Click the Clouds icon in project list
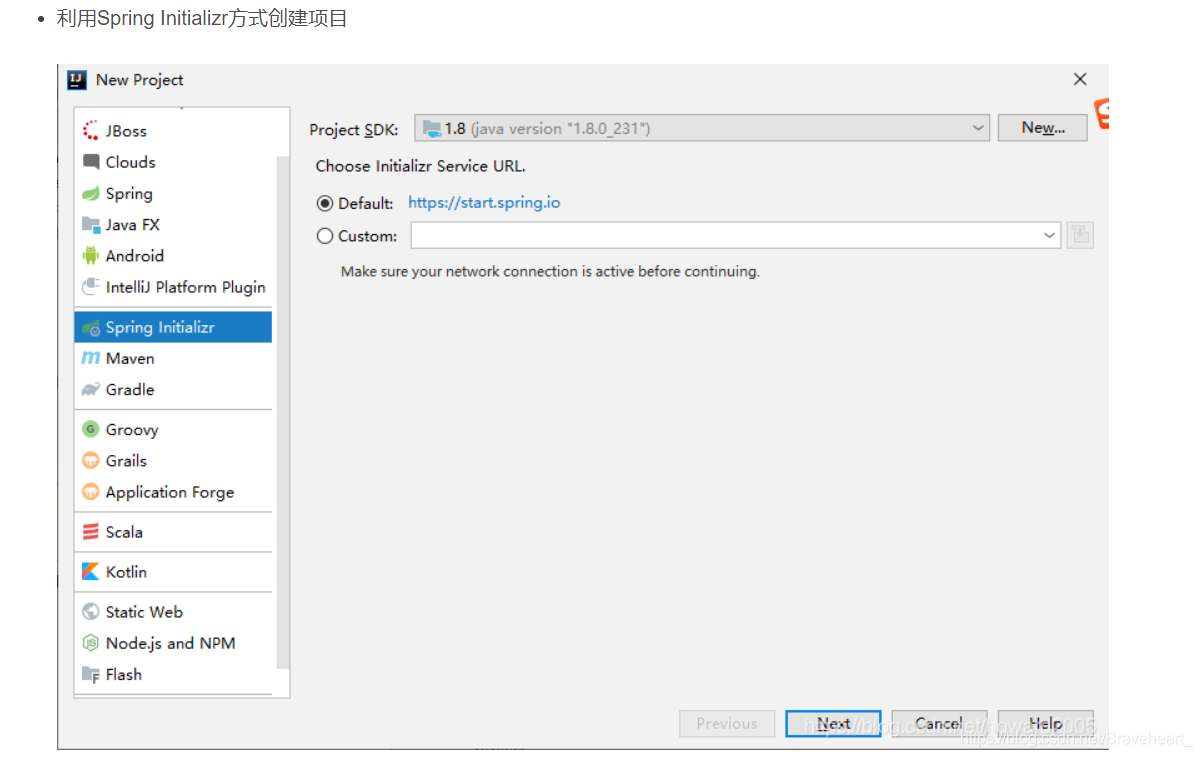Screen dimensions: 1202x757 coord(91,162)
